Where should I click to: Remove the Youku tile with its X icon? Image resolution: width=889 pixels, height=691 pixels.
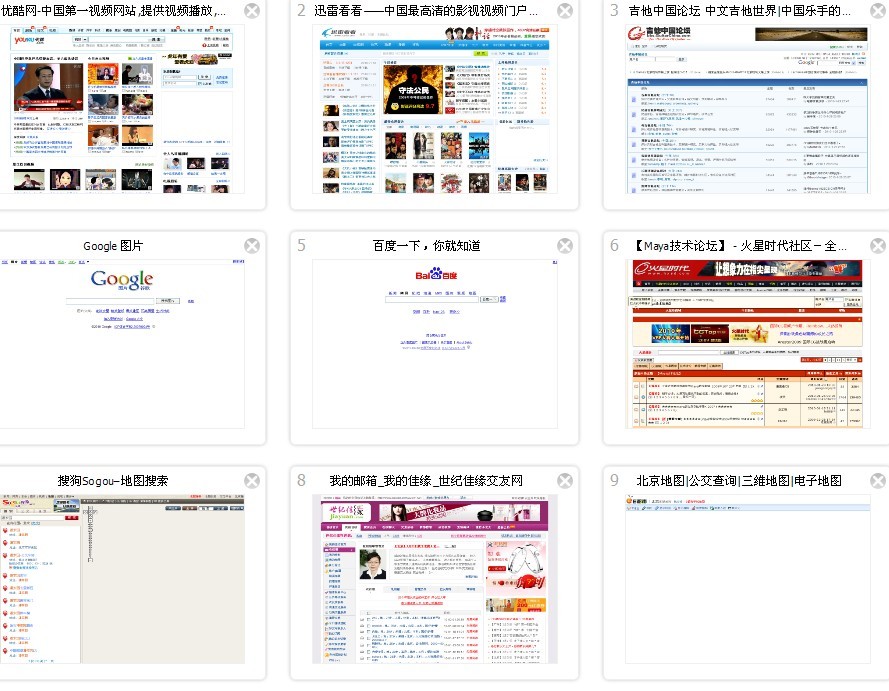252,11
